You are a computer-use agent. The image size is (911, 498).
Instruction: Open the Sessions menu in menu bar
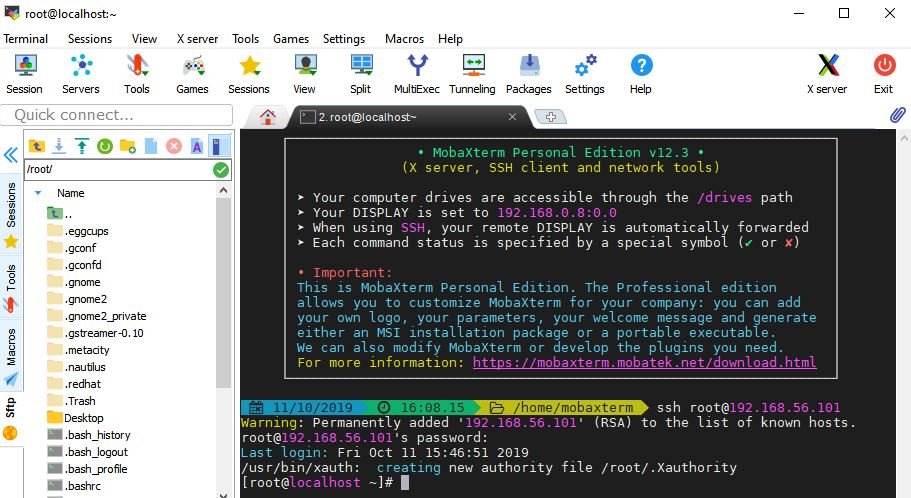tap(90, 39)
